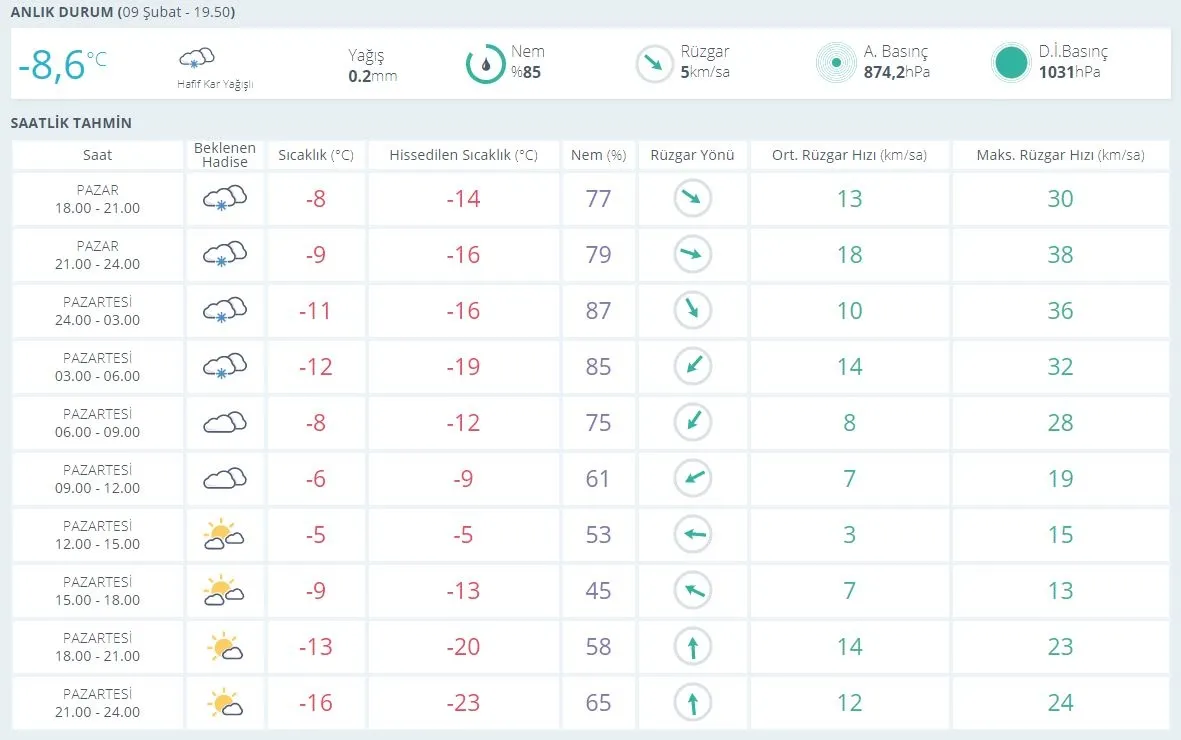This screenshot has width=1181, height=740.
Task: Click the SAATLİK TAHMİN section heading
Action: coord(71,123)
